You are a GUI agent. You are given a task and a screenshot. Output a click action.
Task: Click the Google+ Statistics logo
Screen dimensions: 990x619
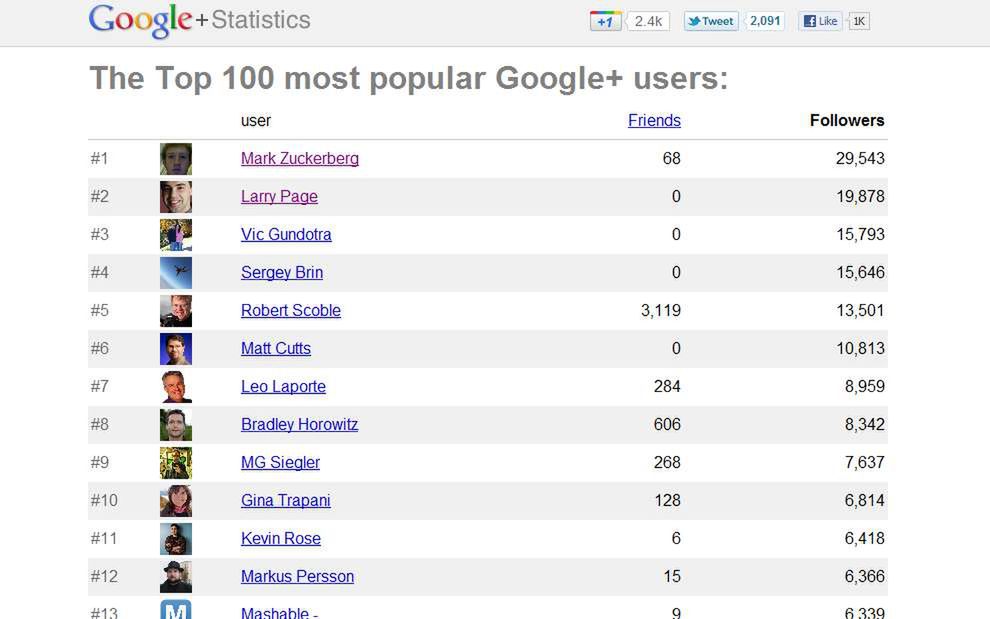[x=200, y=20]
